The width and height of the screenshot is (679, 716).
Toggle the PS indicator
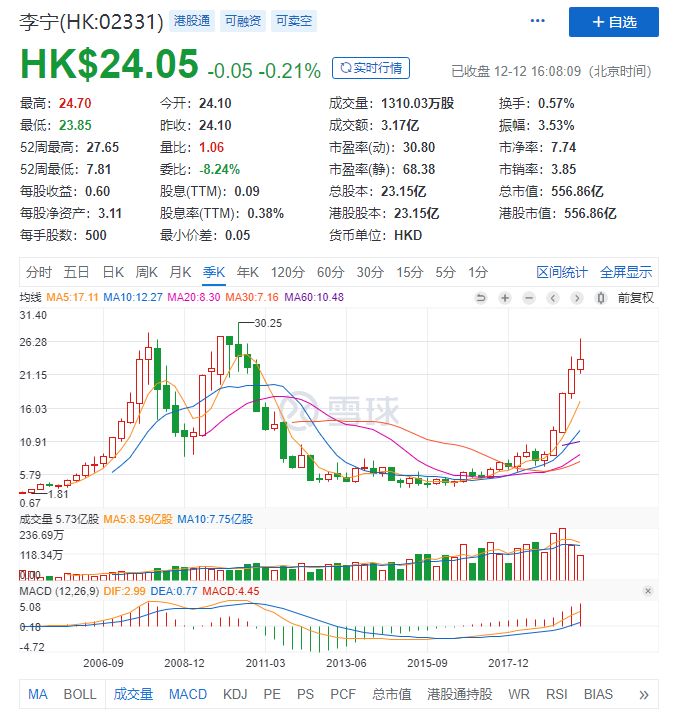point(305,695)
